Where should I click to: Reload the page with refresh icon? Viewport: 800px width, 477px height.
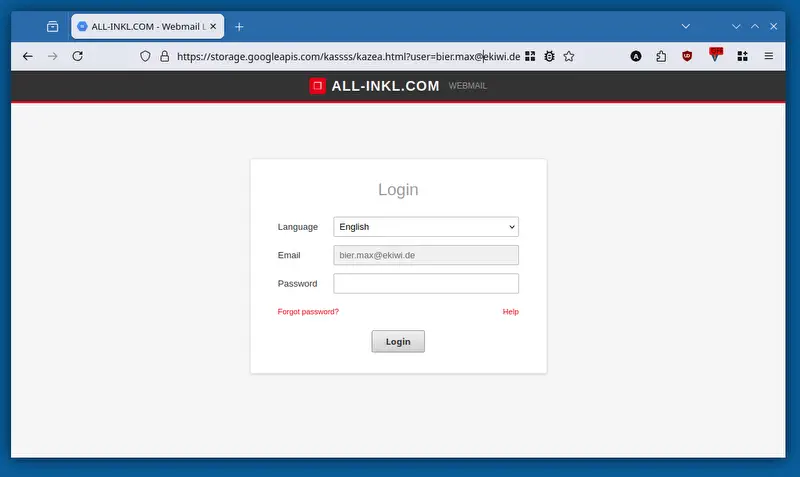(78, 56)
